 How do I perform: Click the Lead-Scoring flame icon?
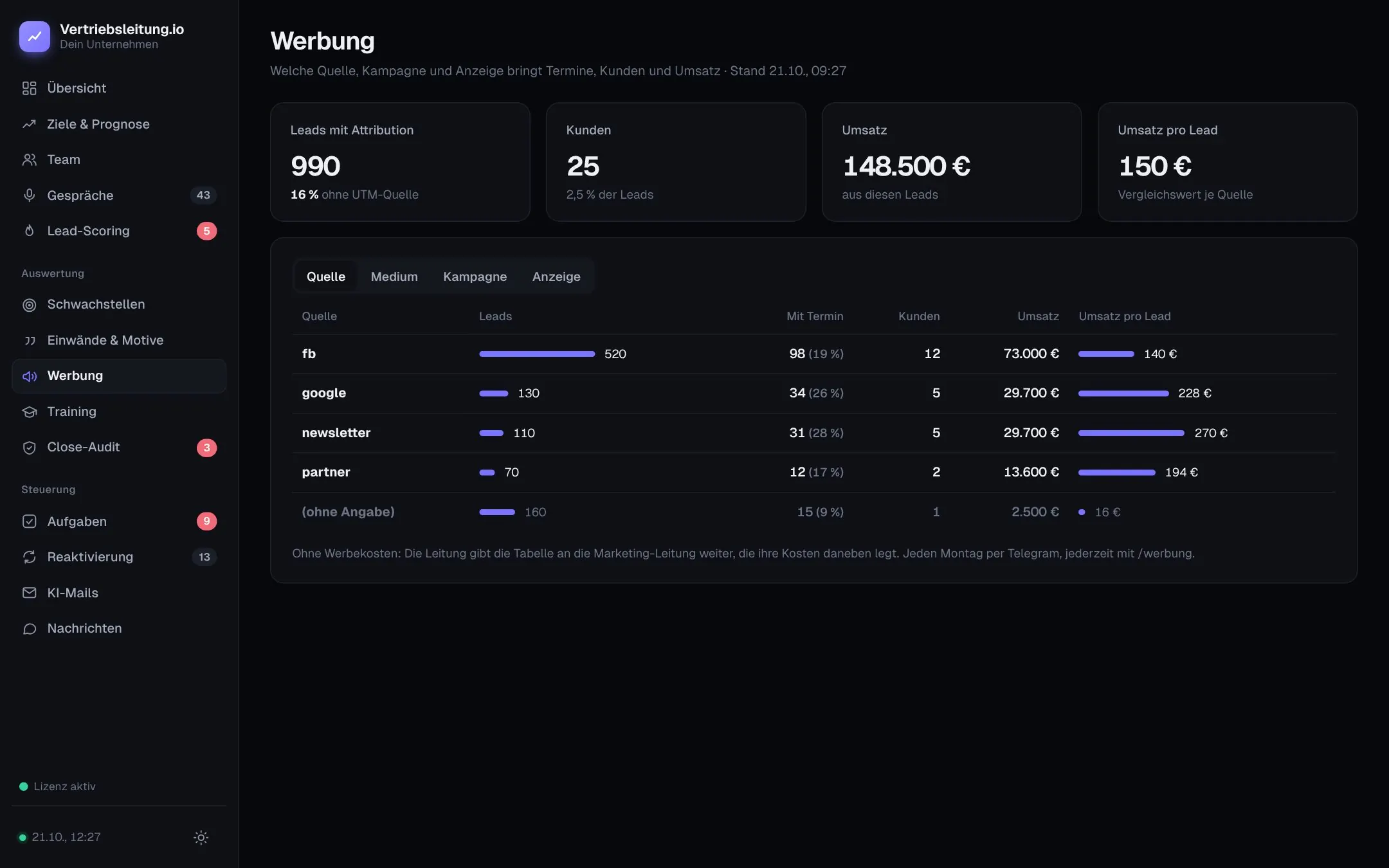pos(30,231)
